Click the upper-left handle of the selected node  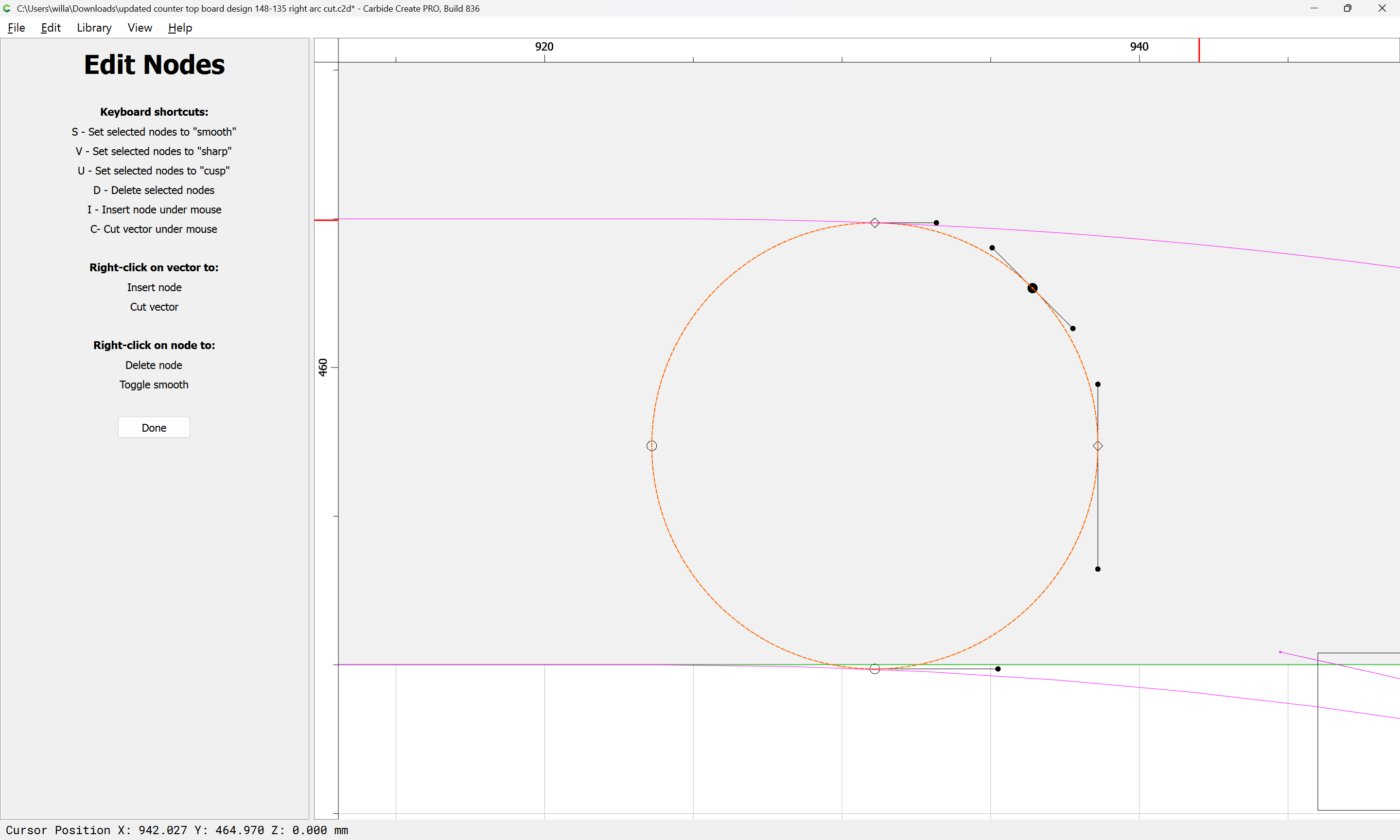pyautogui.click(x=992, y=248)
